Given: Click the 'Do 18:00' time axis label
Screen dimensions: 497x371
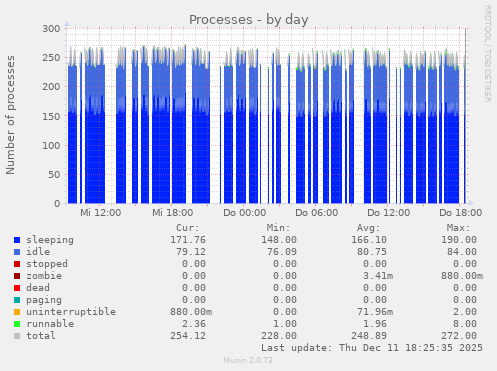Looking at the screenshot, I should (x=461, y=213).
